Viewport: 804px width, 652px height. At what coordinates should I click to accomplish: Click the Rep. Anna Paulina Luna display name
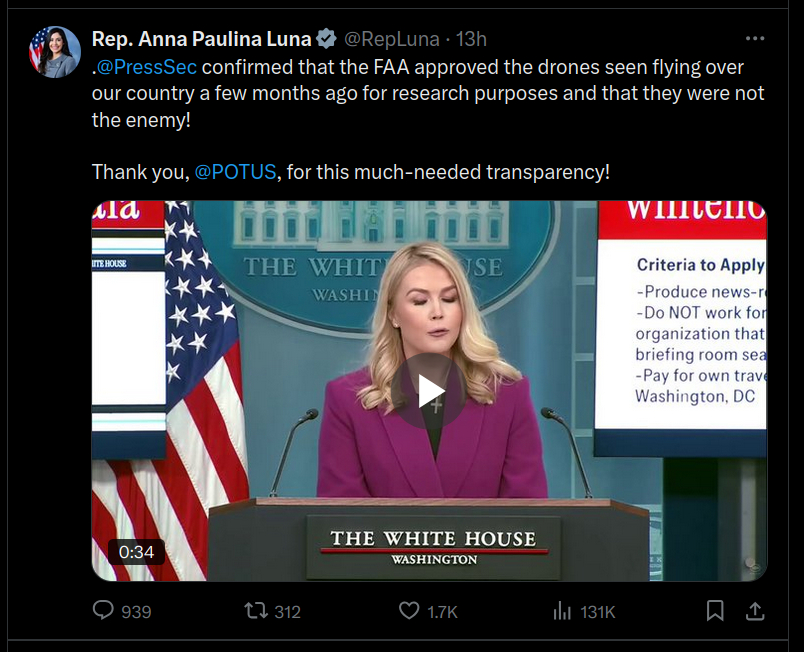pos(202,39)
